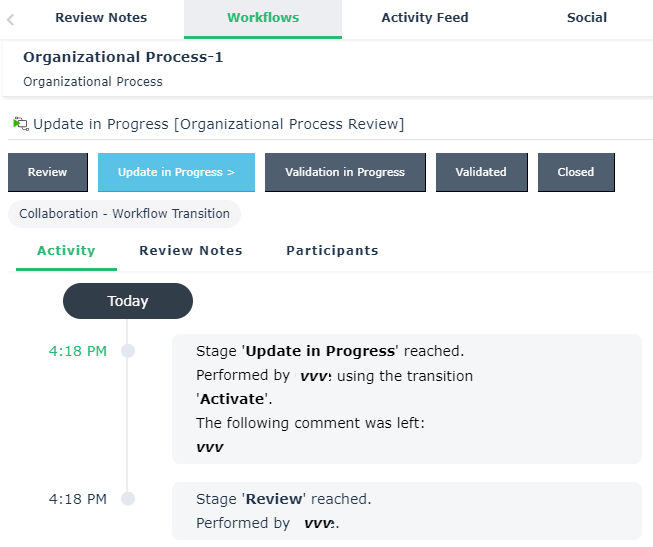Open the Review Notes sub-tab below stages
The image size is (653, 547).
click(191, 251)
